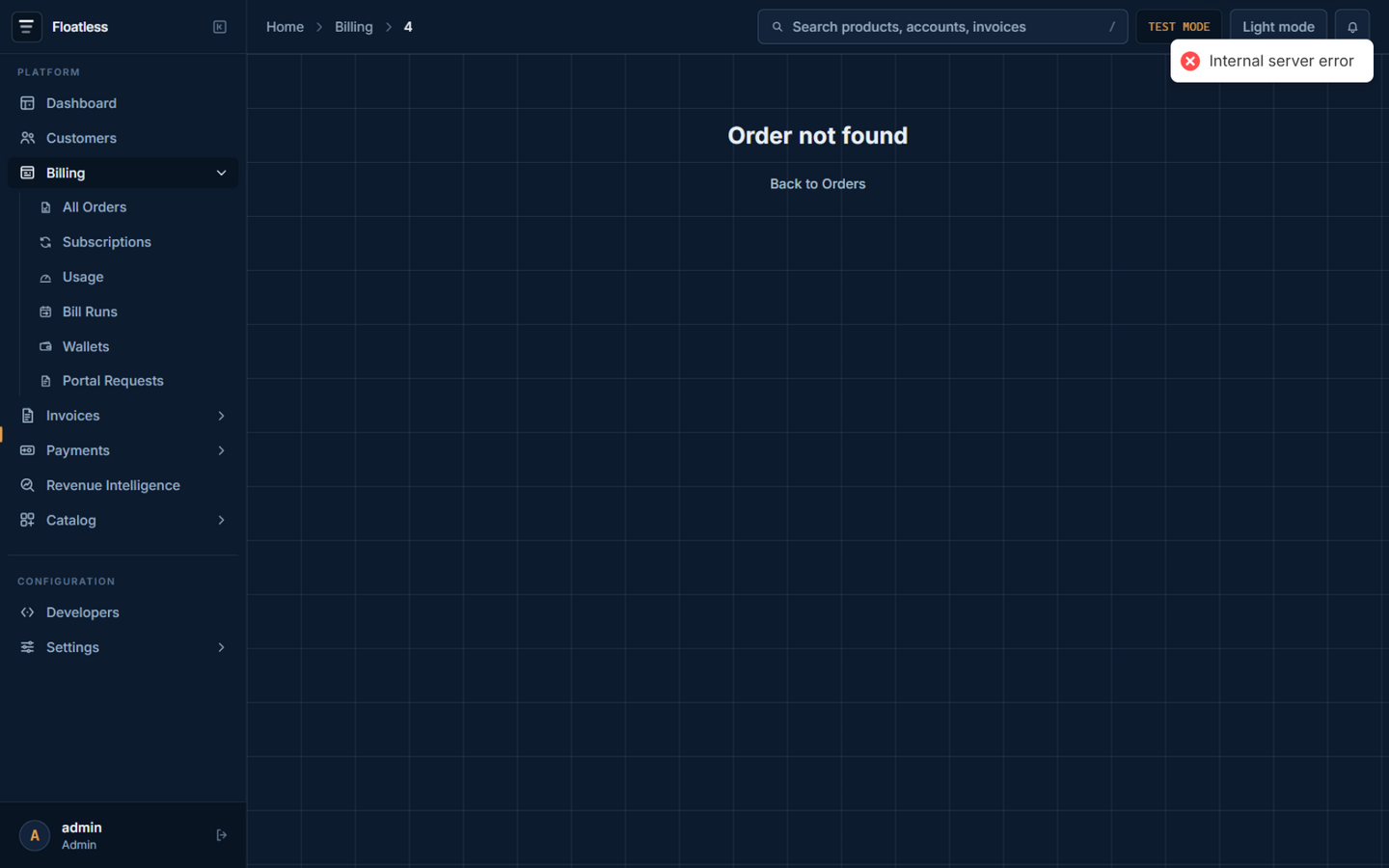Click breadcrumb order number 4

408,27
